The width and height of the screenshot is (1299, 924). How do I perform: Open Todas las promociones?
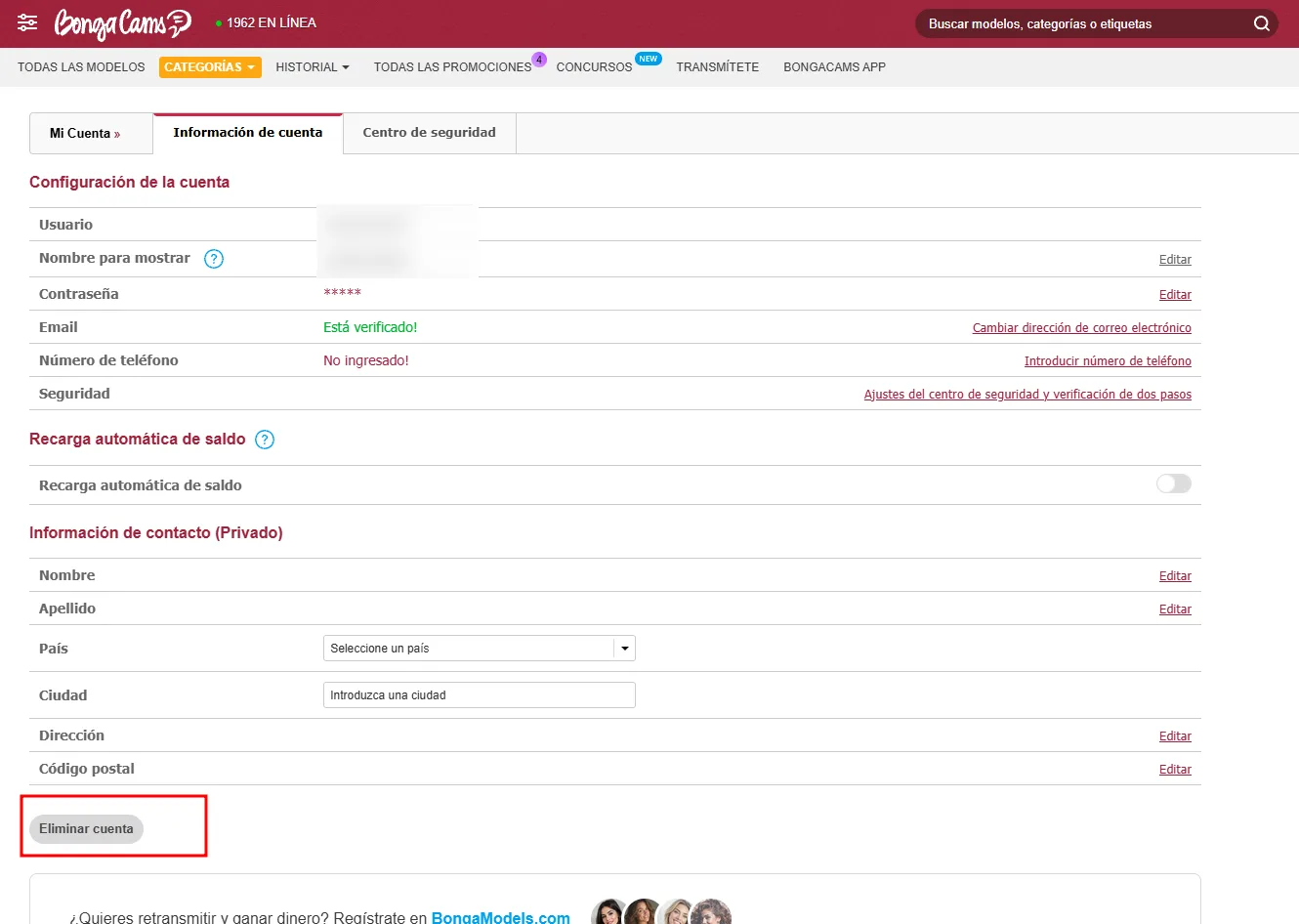tap(452, 67)
